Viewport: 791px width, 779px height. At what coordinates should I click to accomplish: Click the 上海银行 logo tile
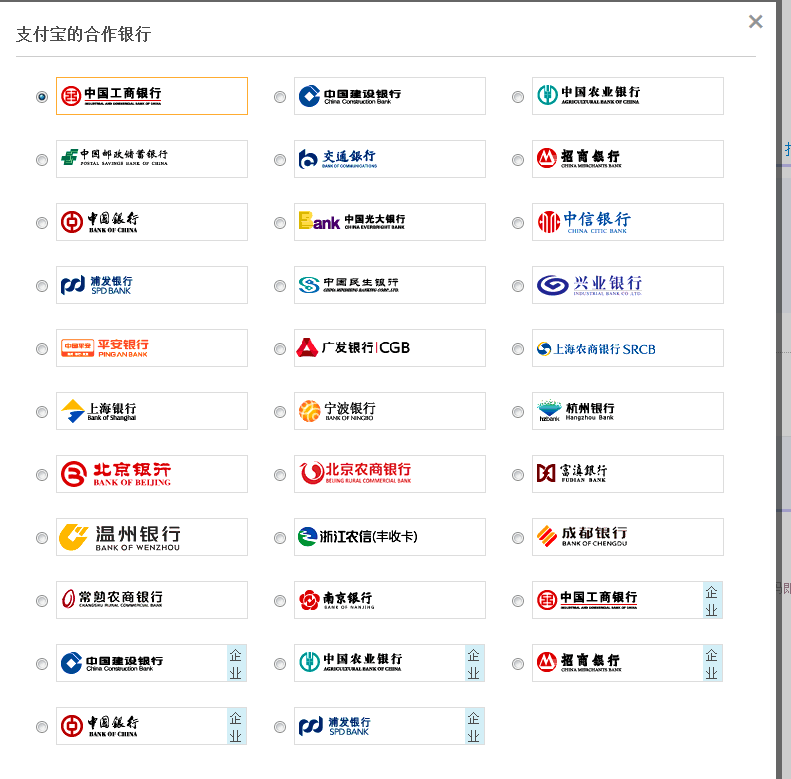[152, 411]
